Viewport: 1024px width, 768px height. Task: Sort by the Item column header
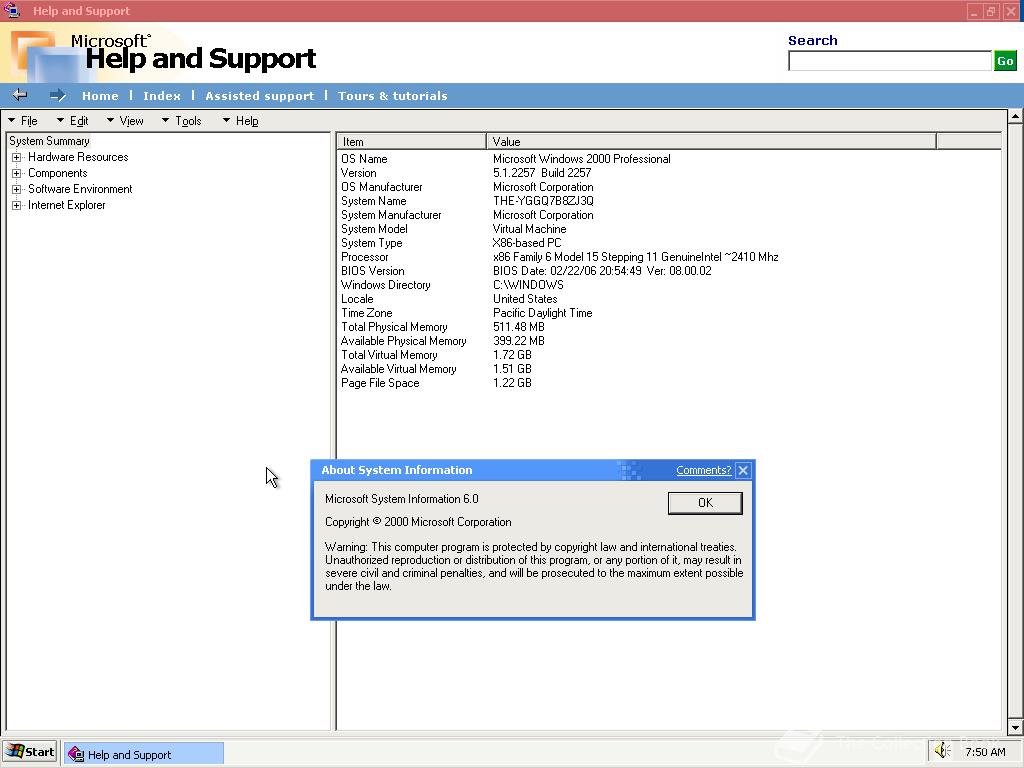coord(411,142)
